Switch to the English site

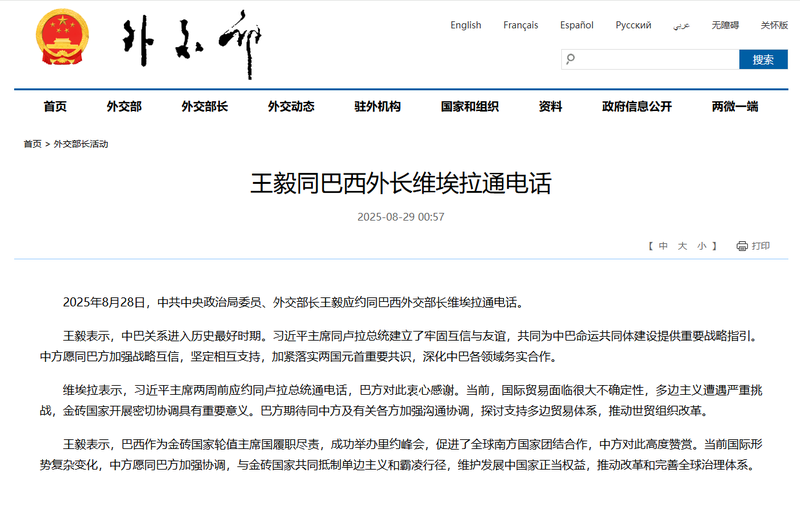[x=465, y=25]
